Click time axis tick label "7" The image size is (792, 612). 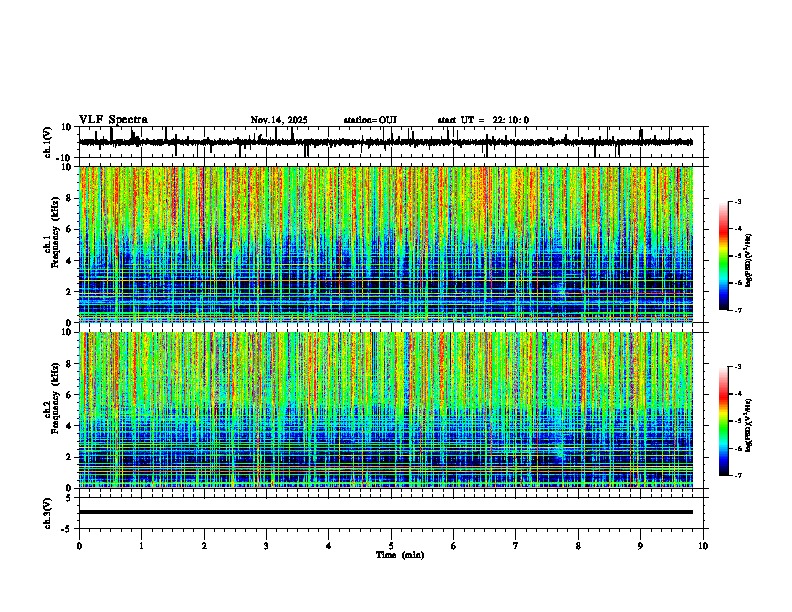coord(516,546)
